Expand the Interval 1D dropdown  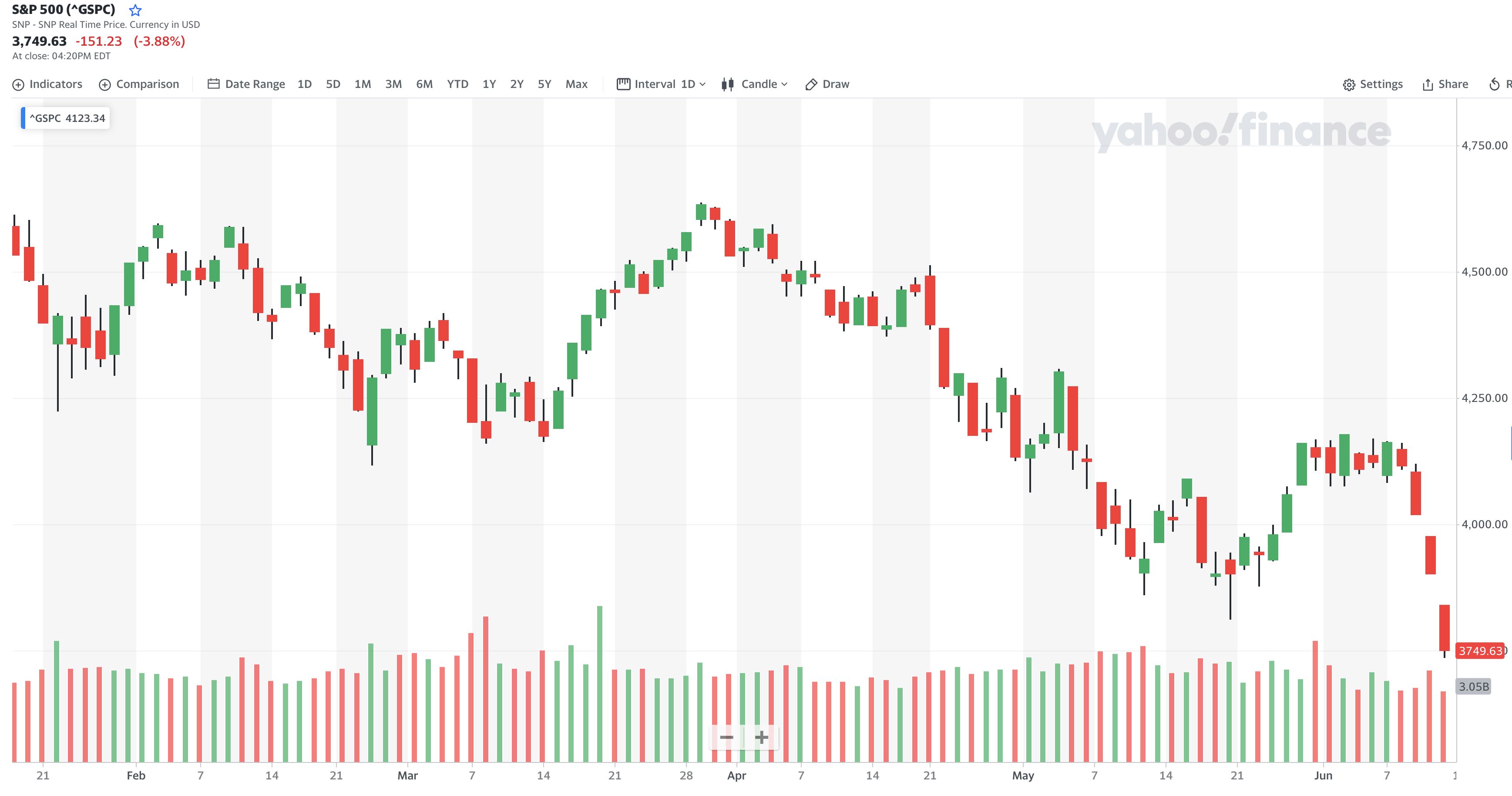click(702, 84)
